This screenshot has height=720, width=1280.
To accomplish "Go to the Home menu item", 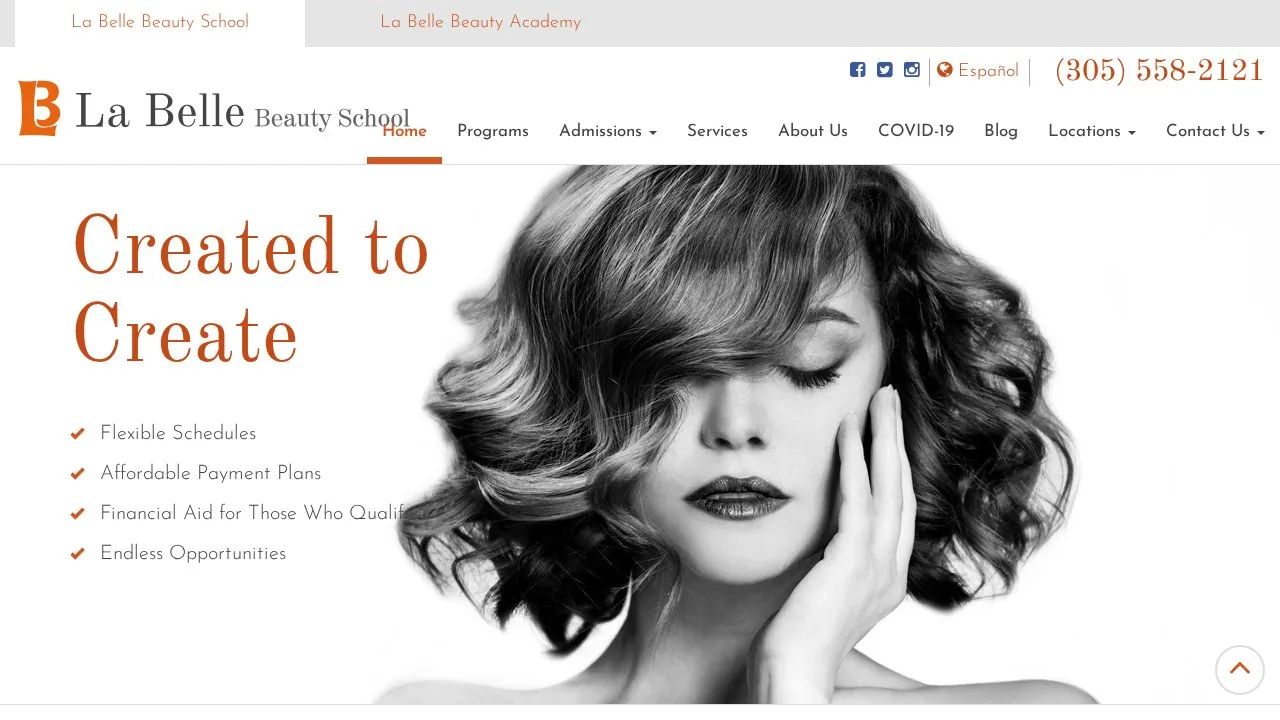I will tap(404, 131).
